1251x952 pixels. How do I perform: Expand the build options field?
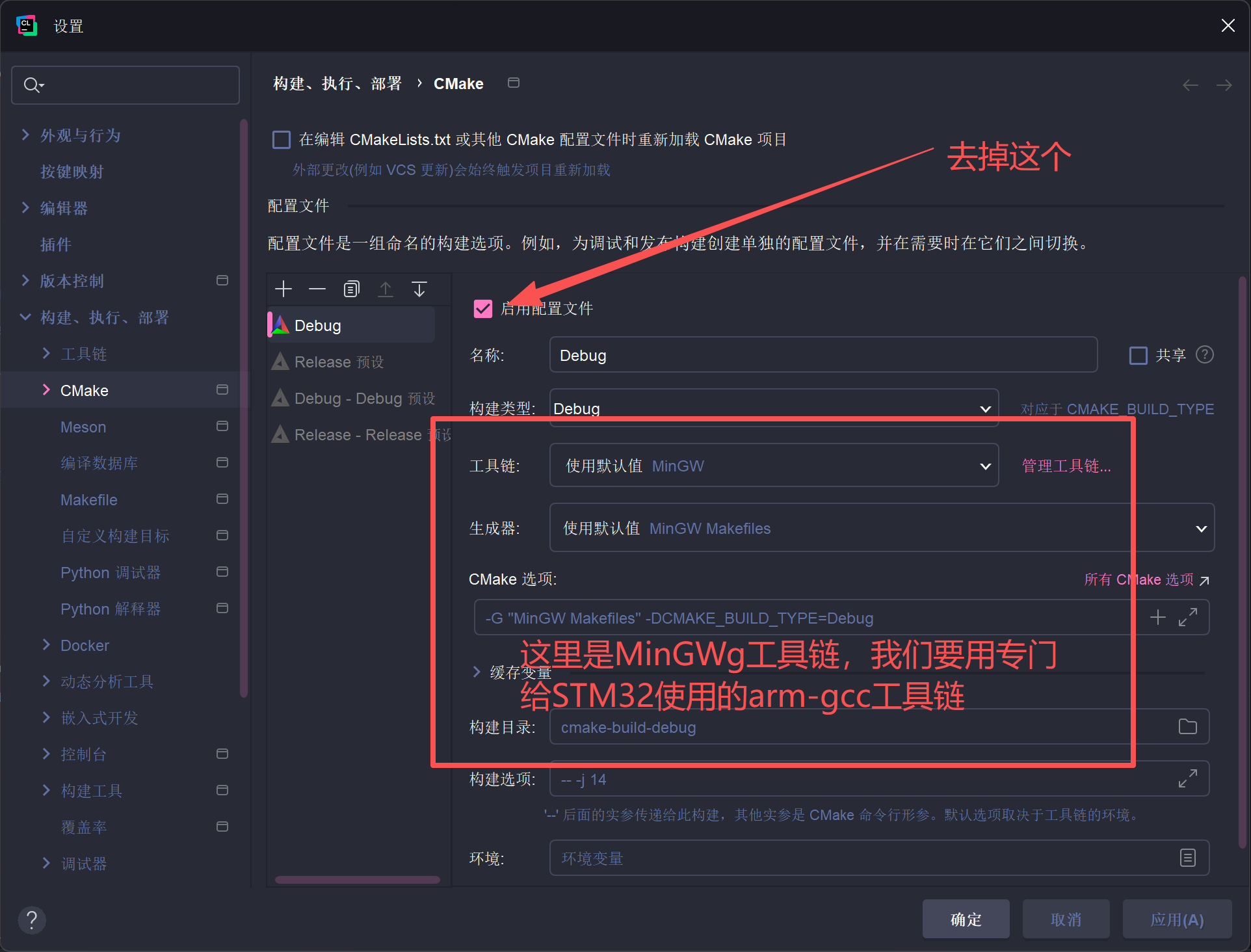[x=1188, y=778]
